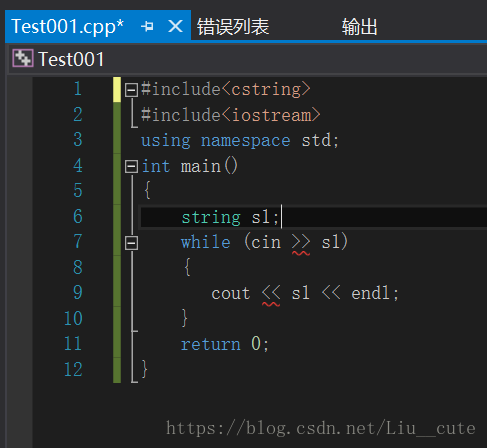Image resolution: width=487 pixels, height=448 pixels.
Task: Click 's1)' at end of line 7
Action: 335,242
